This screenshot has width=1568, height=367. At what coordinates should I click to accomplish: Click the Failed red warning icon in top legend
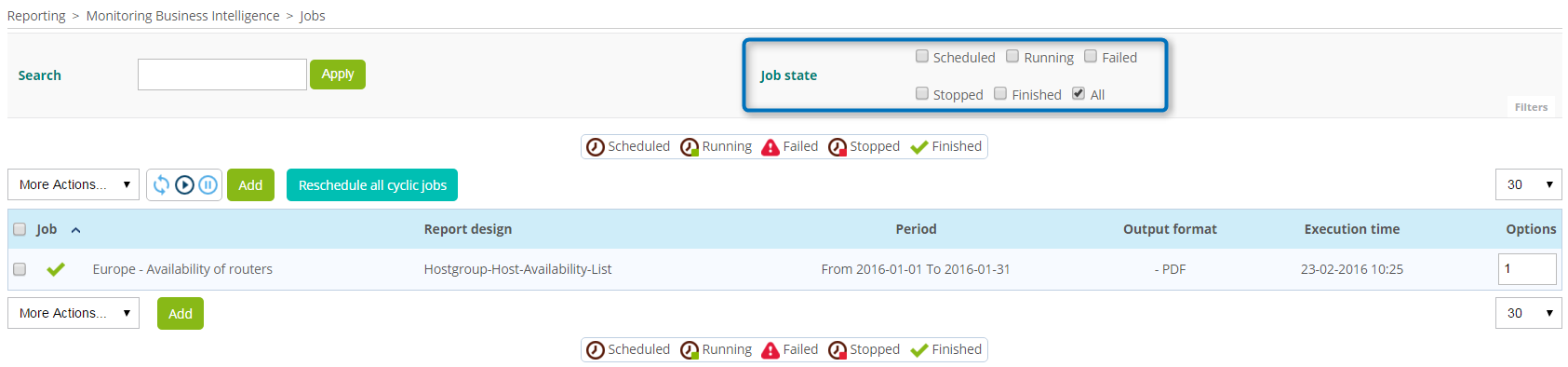771,147
